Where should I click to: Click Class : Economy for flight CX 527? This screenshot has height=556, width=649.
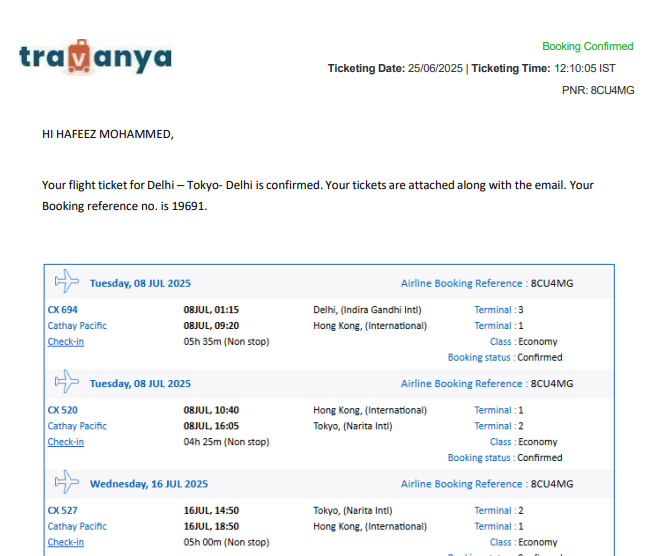coord(524,542)
